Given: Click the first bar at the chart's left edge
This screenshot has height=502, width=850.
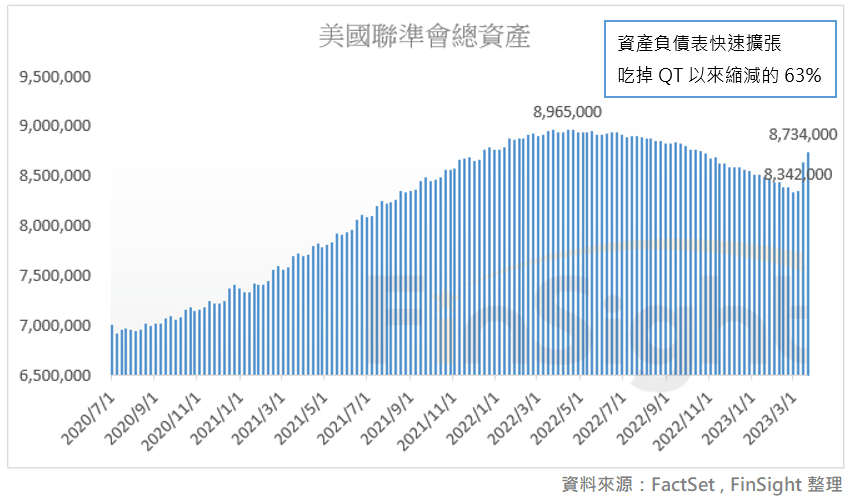Looking at the screenshot, I should point(111,350).
